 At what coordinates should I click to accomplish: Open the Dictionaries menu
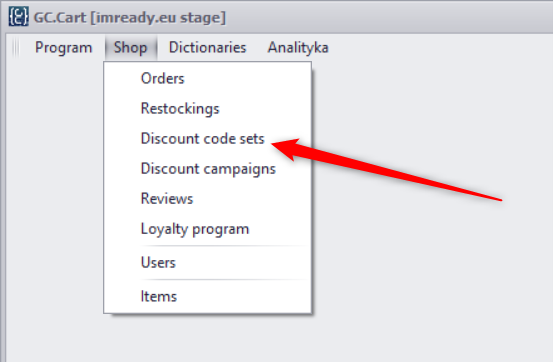[207, 48]
